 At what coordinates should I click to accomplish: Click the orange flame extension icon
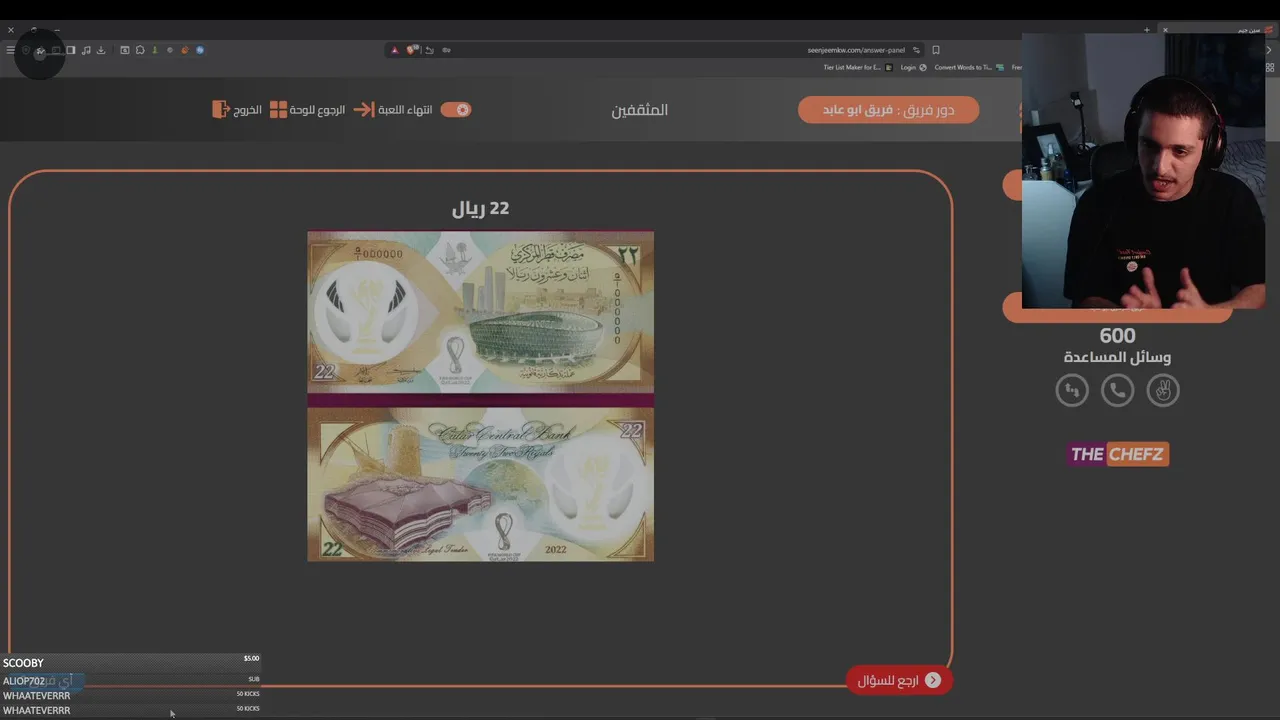pyautogui.click(x=185, y=50)
